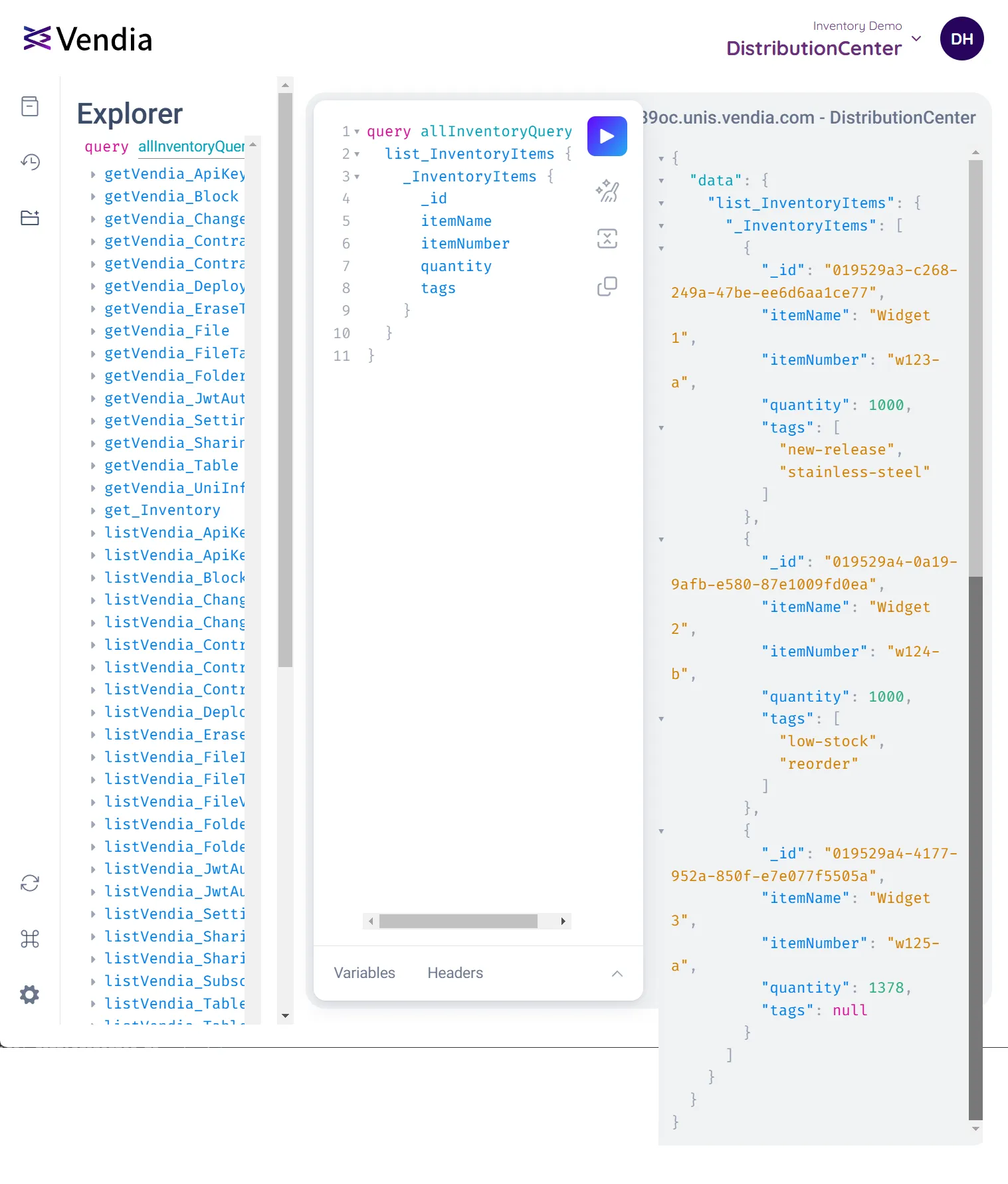Viewport: 1008px width, 1184px height.
Task: Click the Re-fetch GraphQL schema icon
Action: coord(30,883)
